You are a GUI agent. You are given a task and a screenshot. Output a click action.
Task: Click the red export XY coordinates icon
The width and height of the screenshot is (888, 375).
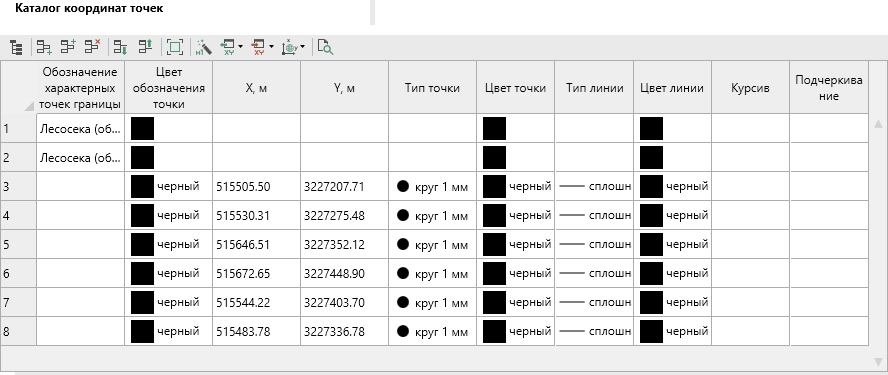coord(259,47)
